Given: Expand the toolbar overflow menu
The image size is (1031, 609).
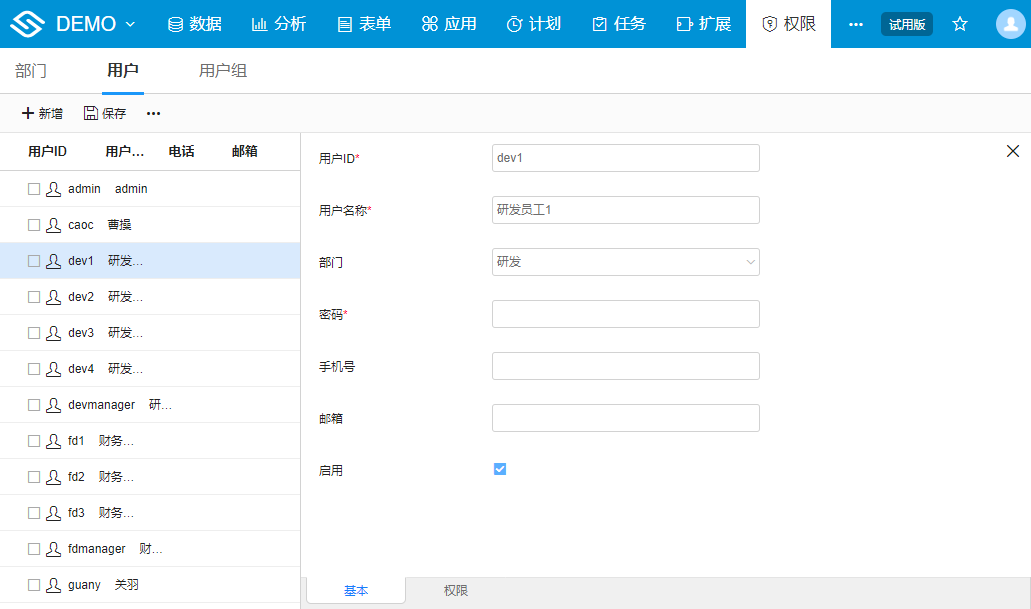Looking at the screenshot, I should 152,113.
